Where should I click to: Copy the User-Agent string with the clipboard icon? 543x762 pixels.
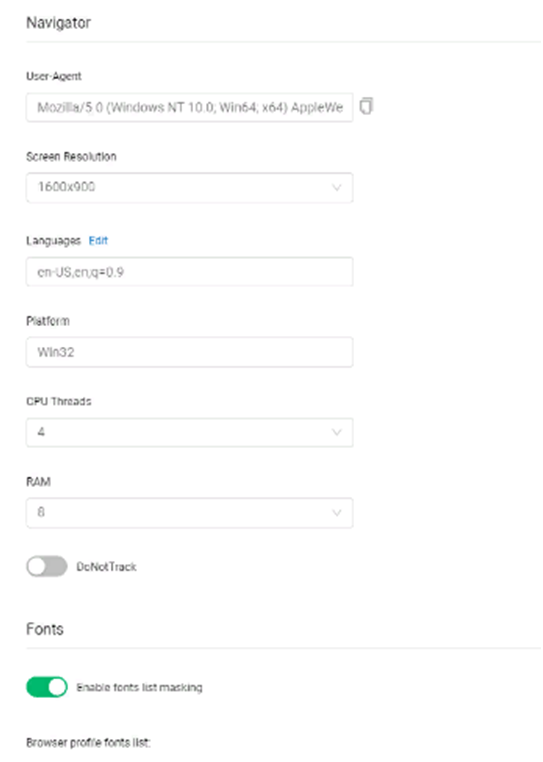coord(366,106)
